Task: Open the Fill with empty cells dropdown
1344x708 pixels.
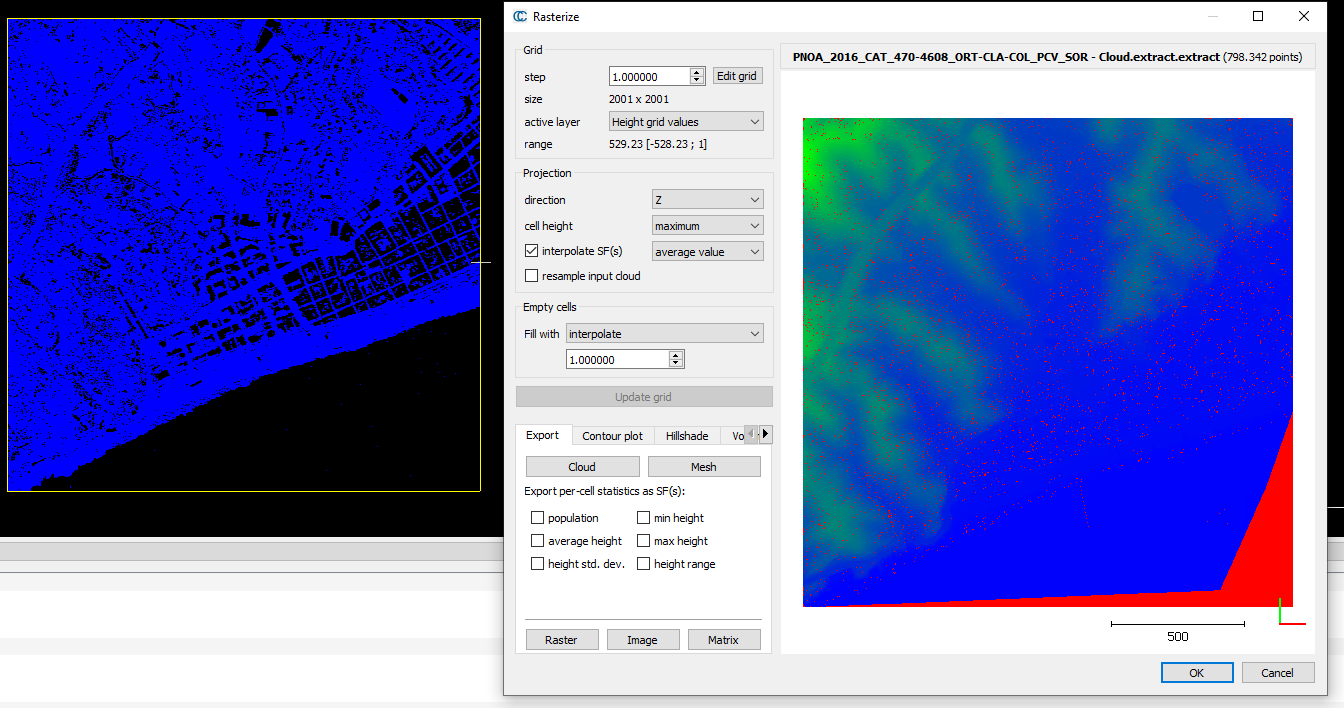Action: click(x=664, y=334)
